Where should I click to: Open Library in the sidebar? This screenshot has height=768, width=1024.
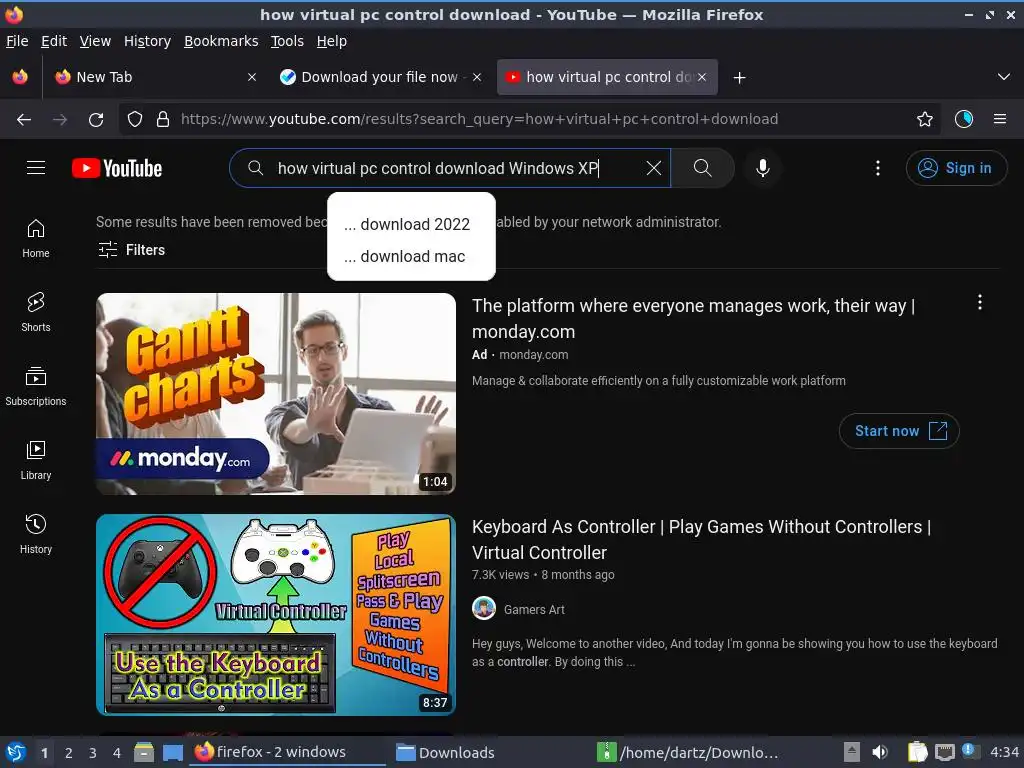pyautogui.click(x=36, y=460)
